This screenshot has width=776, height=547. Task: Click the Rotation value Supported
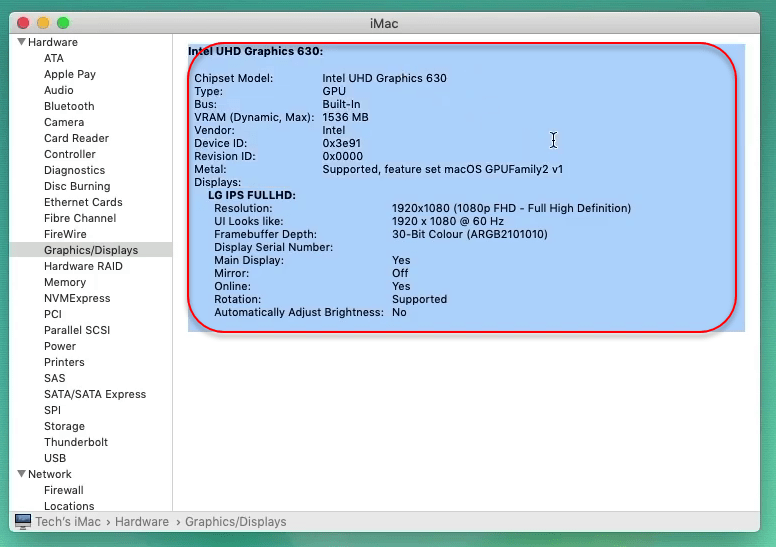tap(419, 299)
